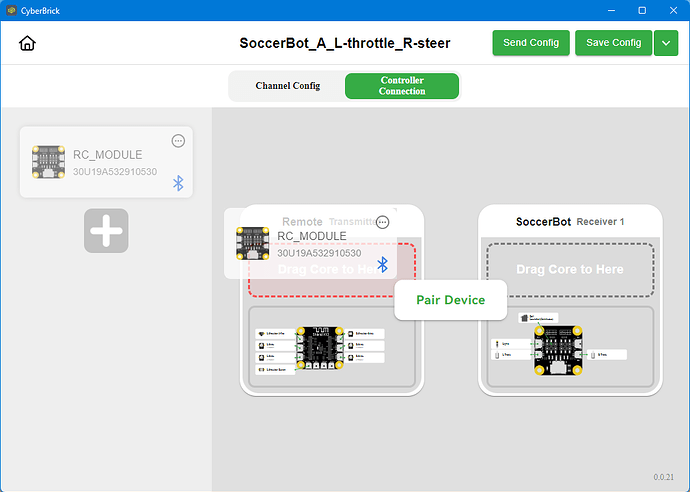Click the sidebar RC_MODULE board thumbnail
The image size is (690, 492).
(x=48, y=162)
